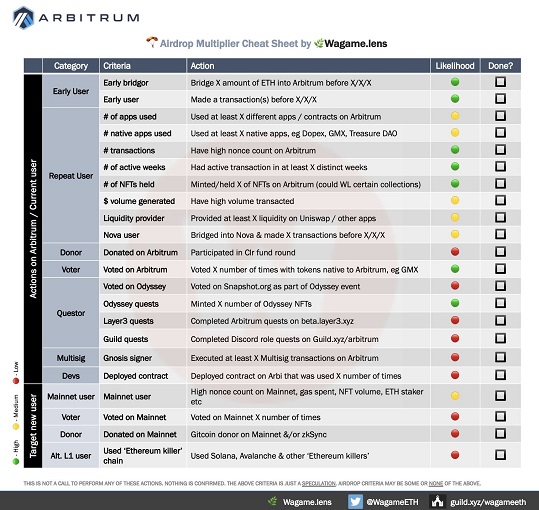The image size is (539, 510).
Task: Click the Multisig category cell
Action: (71, 358)
